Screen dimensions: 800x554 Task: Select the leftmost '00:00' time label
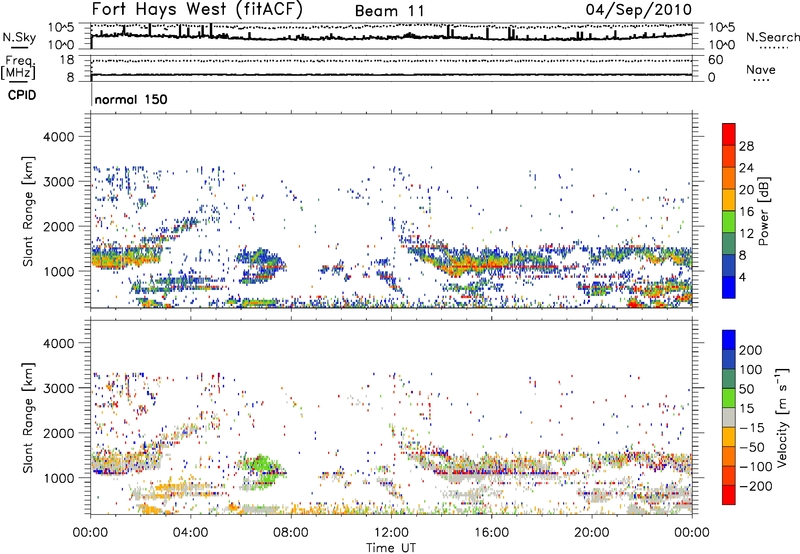[90, 533]
